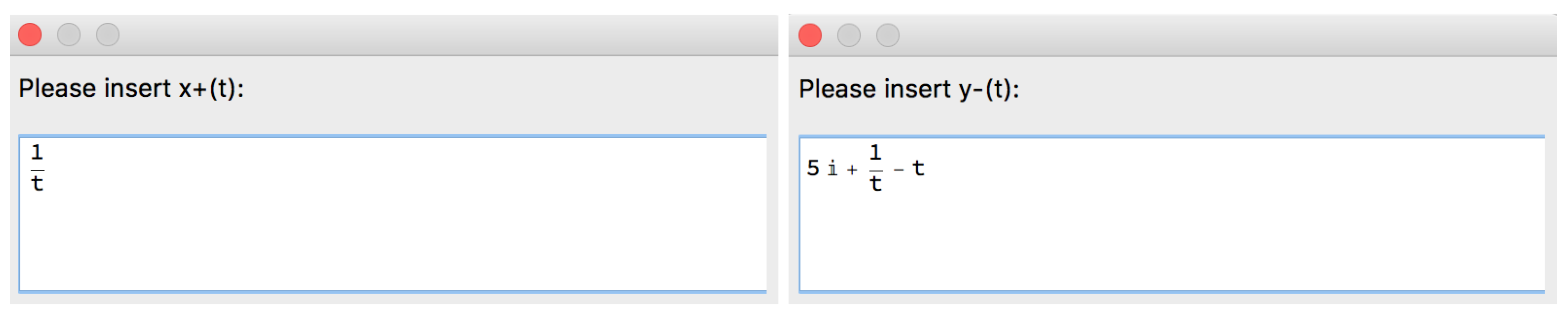Minimize the y-(t) input window

848,36
